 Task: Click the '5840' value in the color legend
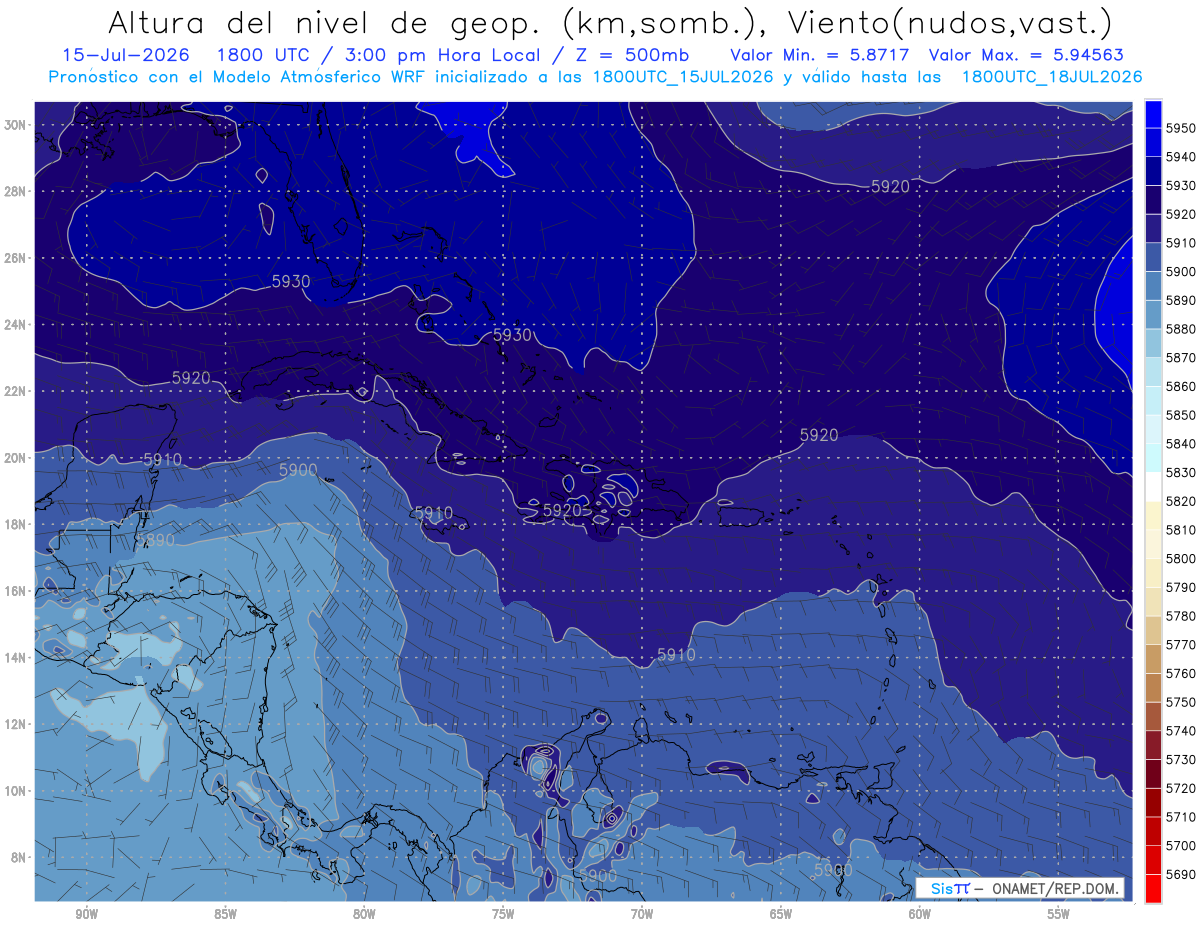pos(1181,444)
